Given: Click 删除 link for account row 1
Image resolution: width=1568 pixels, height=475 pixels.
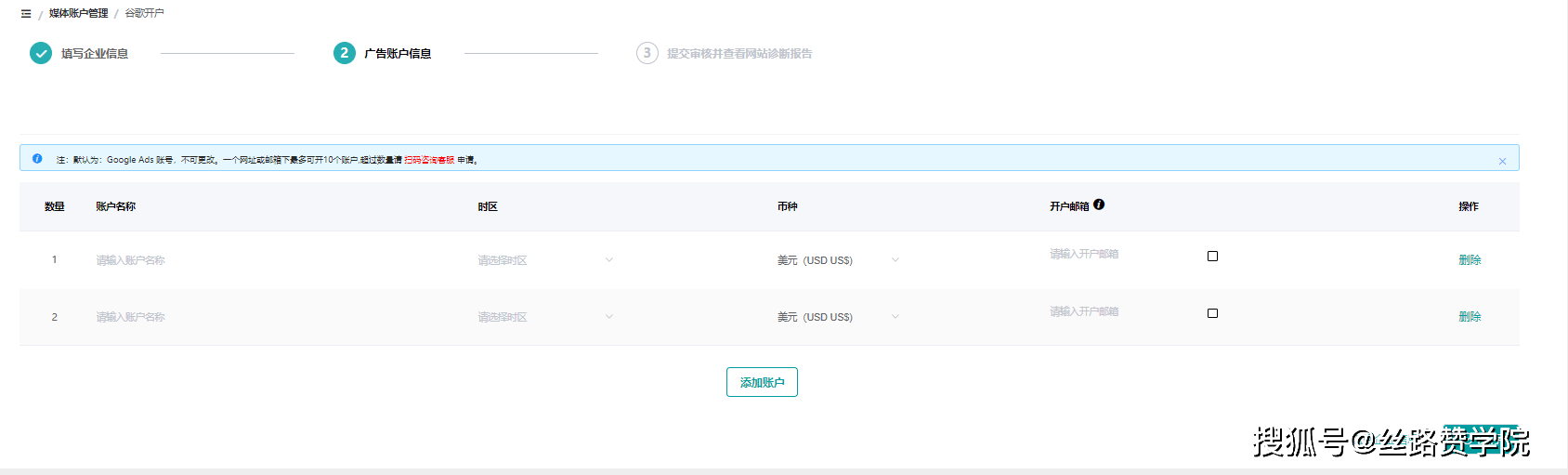Looking at the screenshot, I should coord(1470,260).
